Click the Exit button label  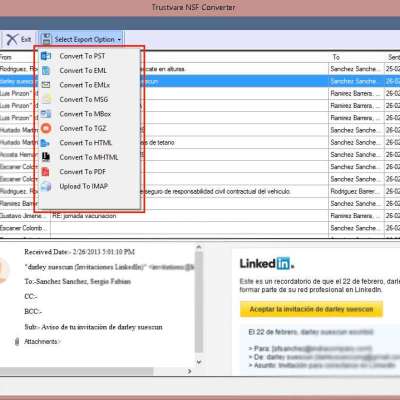point(26,39)
